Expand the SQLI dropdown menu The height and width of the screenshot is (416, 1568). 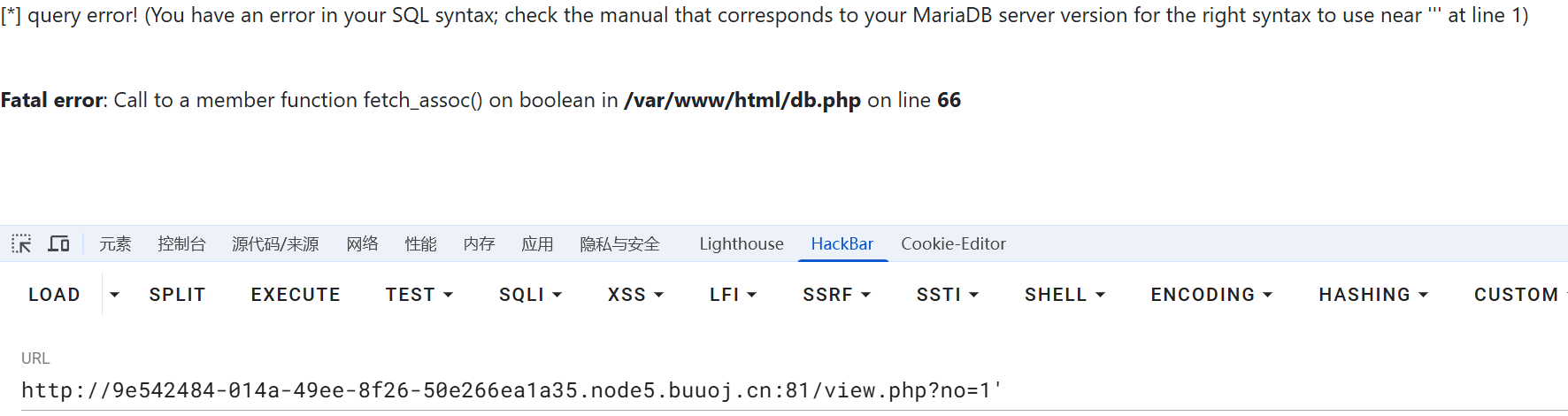[x=530, y=295]
